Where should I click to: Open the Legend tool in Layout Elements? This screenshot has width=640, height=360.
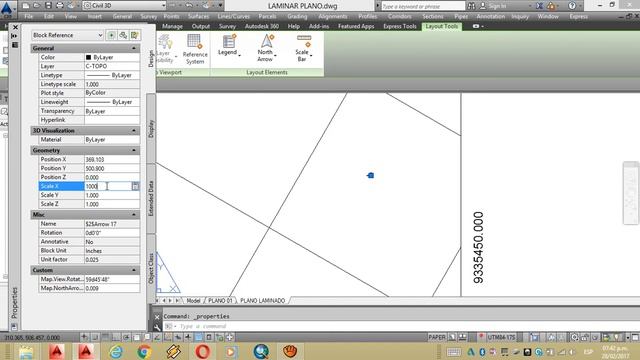(228, 44)
